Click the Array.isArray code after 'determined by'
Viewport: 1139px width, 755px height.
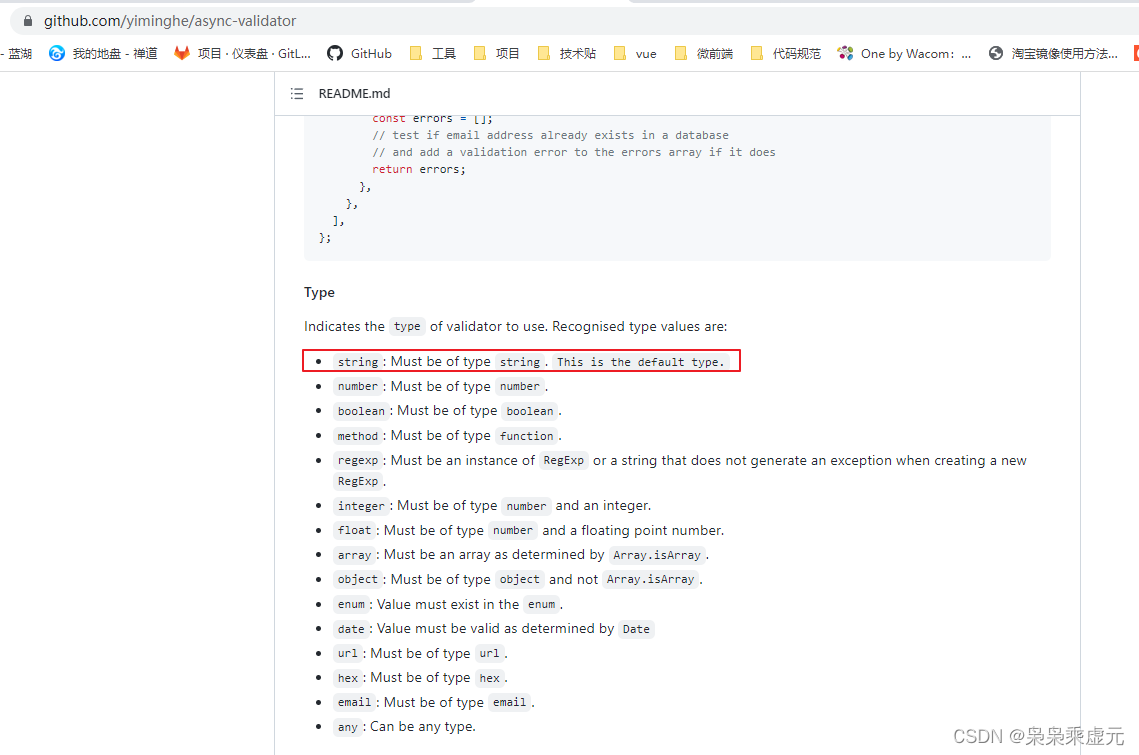(x=657, y=555)
